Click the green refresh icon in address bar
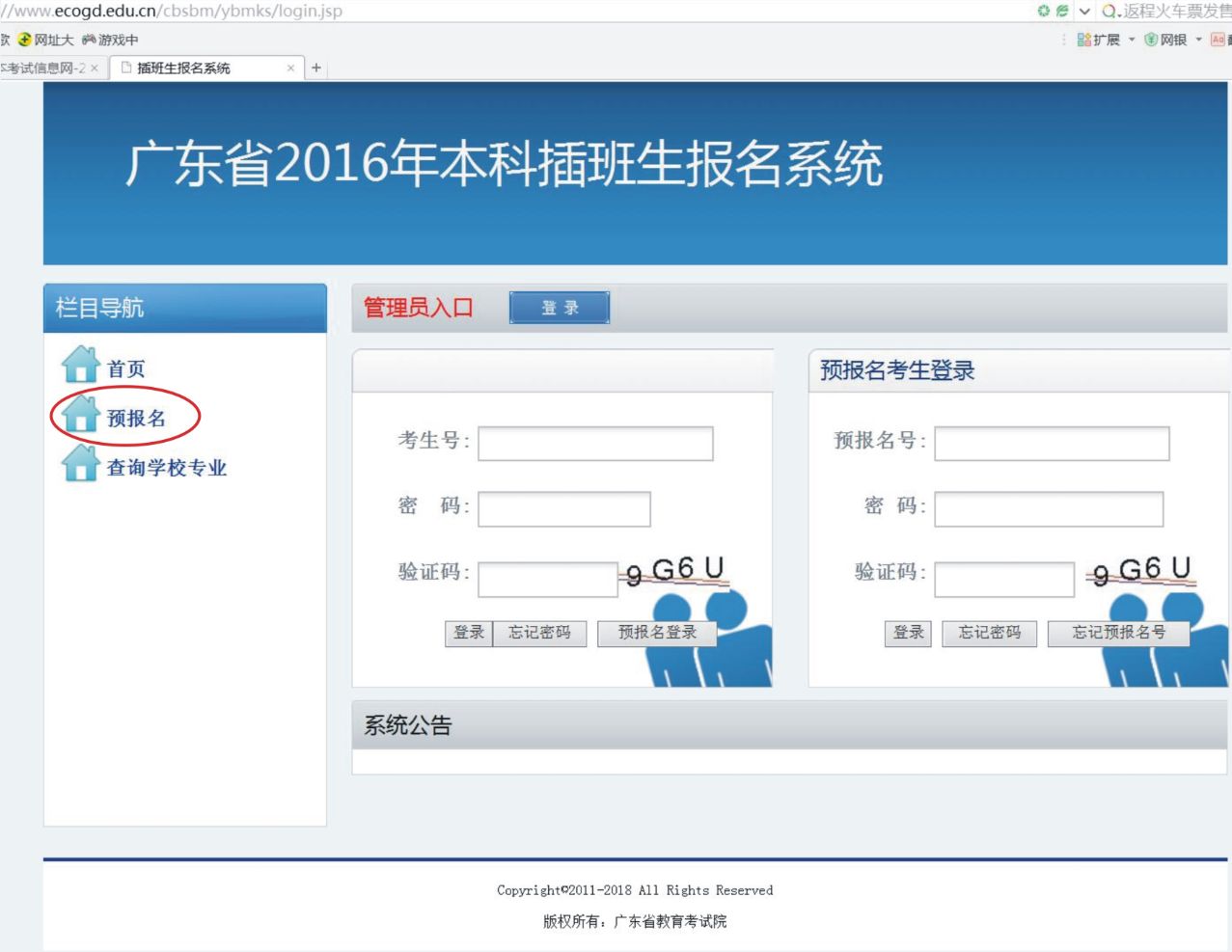This screenshot has height=952, width=1232. tap(1044, 11)
